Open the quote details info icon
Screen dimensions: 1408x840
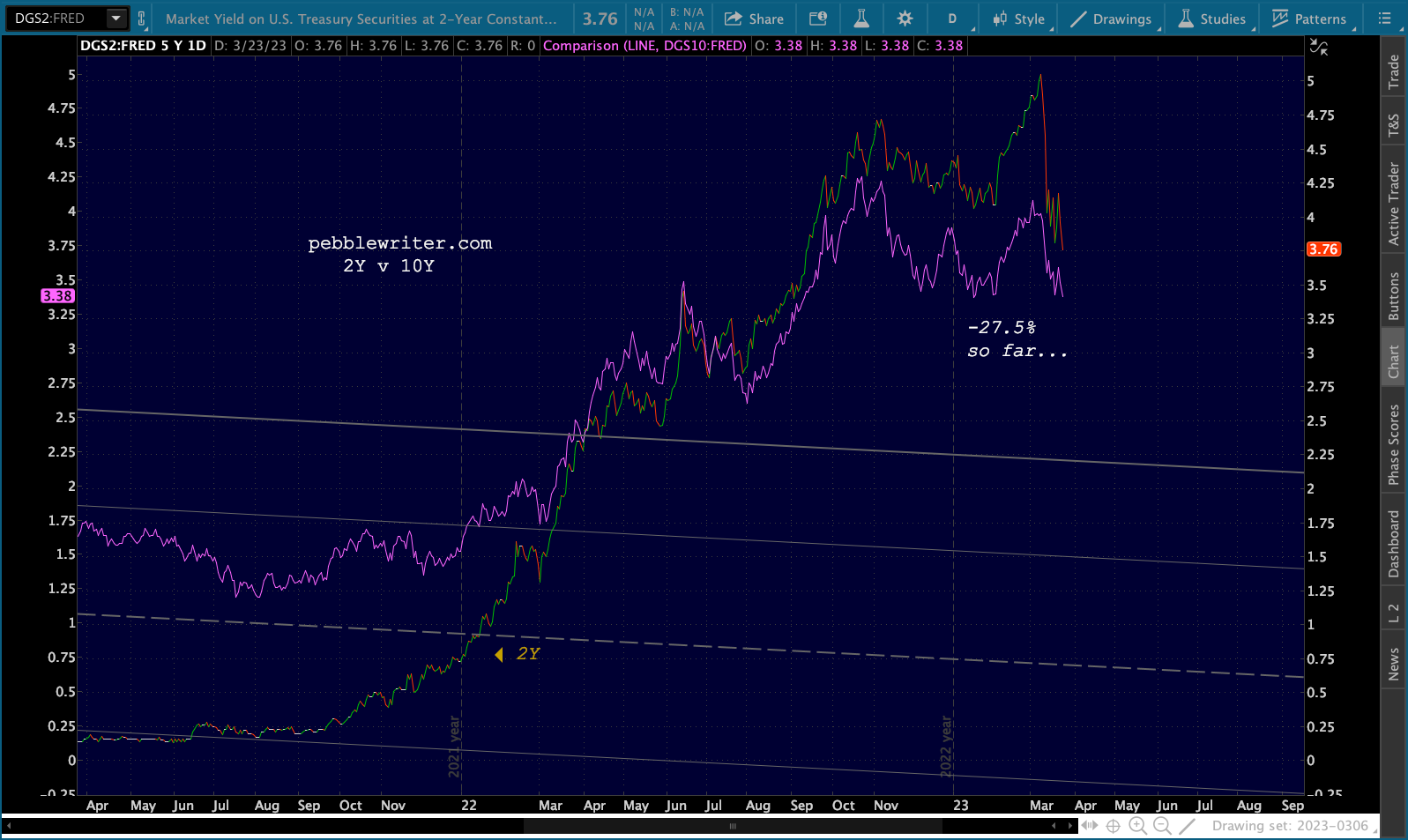coord(818,19)
